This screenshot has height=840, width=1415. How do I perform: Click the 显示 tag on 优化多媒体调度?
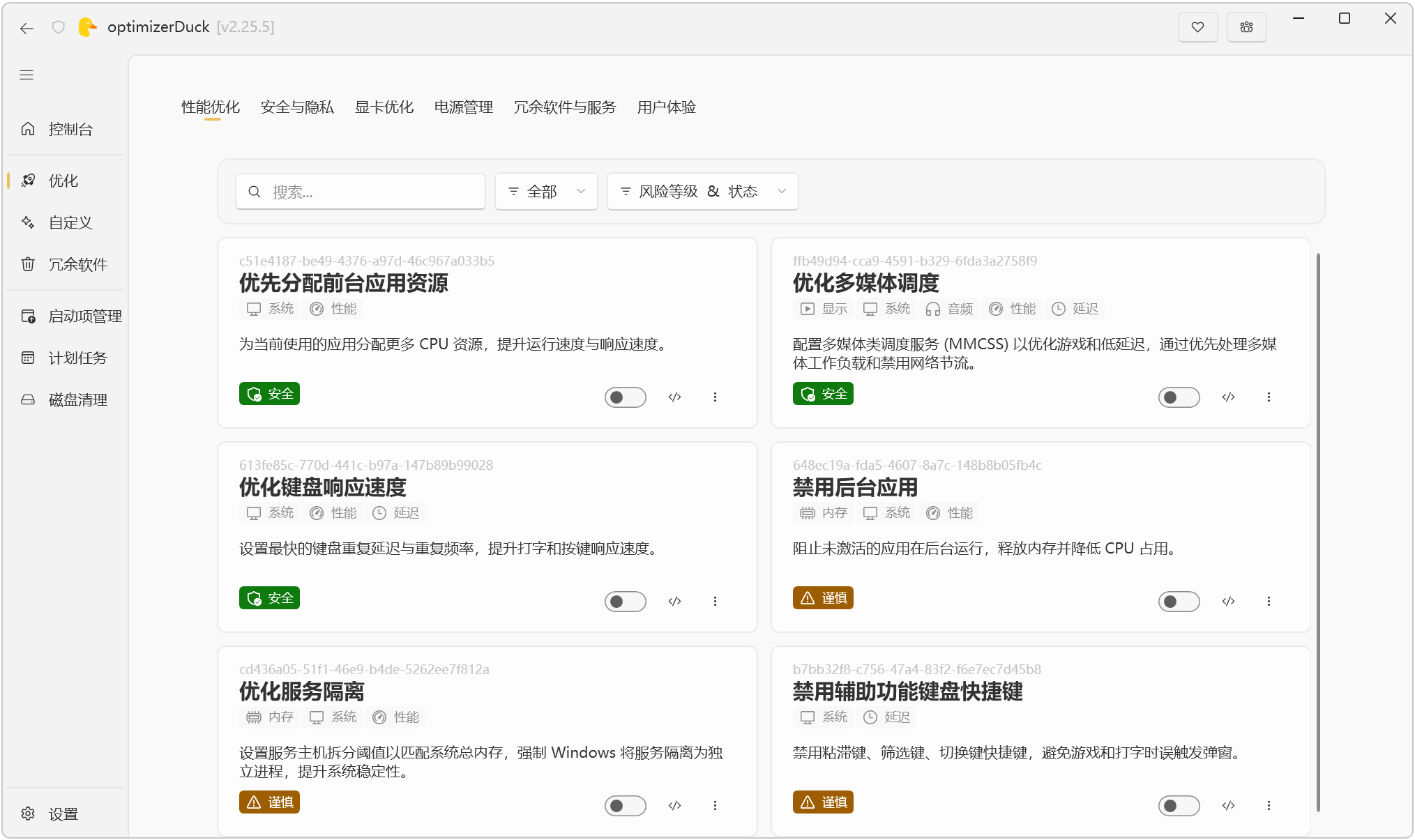824,309
